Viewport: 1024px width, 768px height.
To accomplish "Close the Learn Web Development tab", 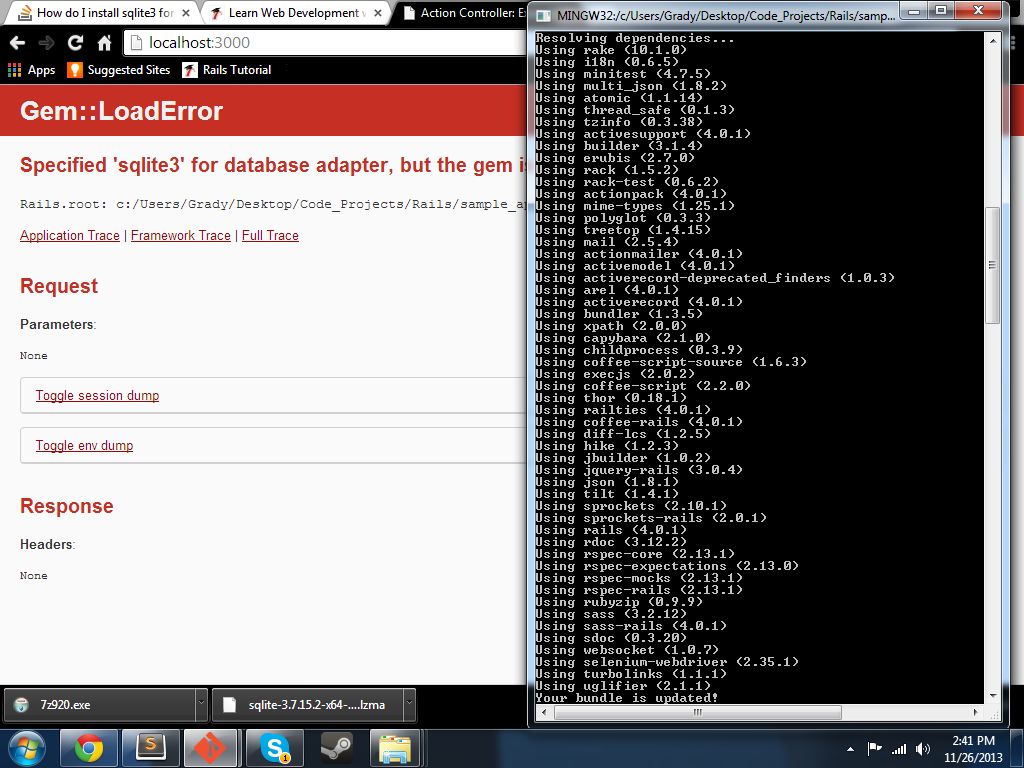I will (377, 13).
